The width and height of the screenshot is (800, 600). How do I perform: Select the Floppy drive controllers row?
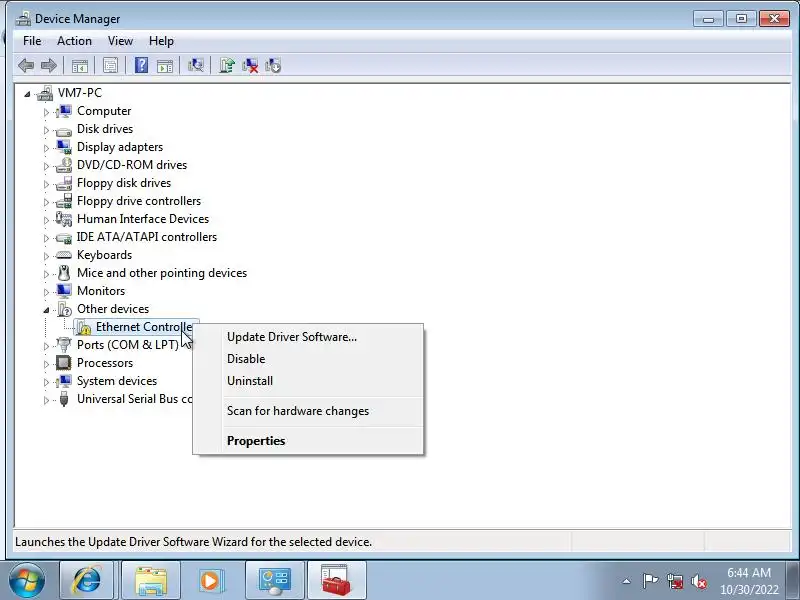point(129,201)
